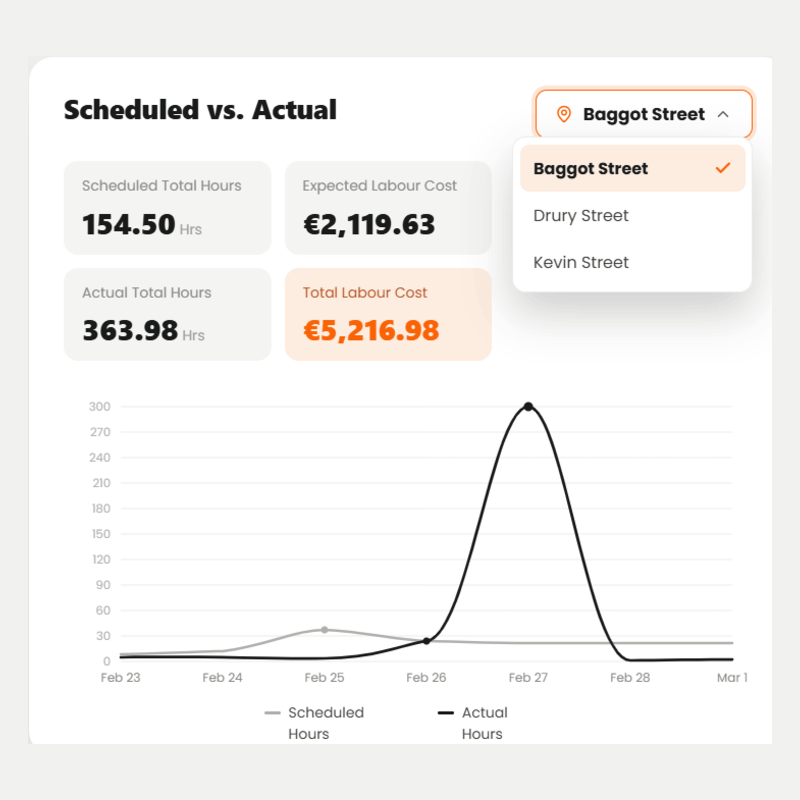Click the Actual Hours point on Feb 26

[x=427, y=641]
